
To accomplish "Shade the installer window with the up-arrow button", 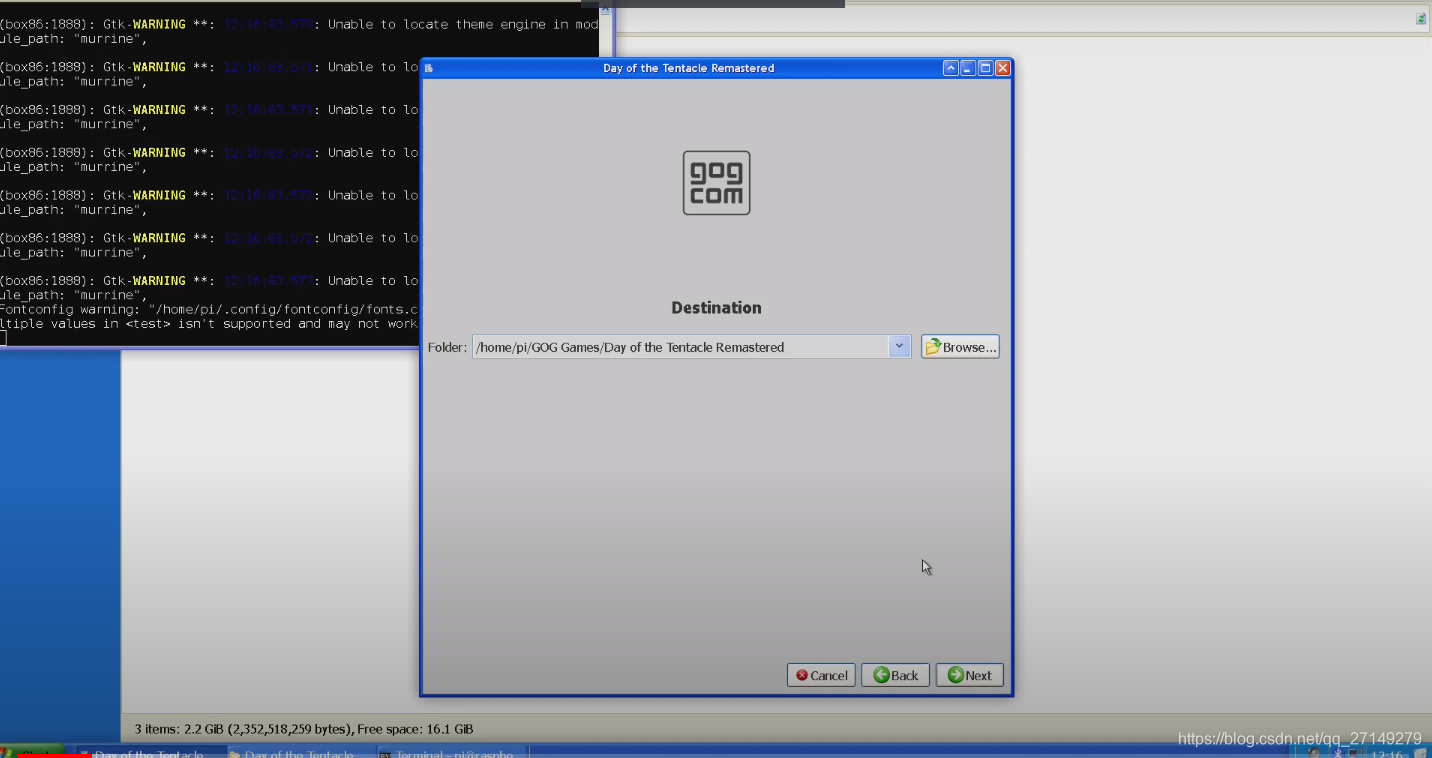I will [951, 68].
